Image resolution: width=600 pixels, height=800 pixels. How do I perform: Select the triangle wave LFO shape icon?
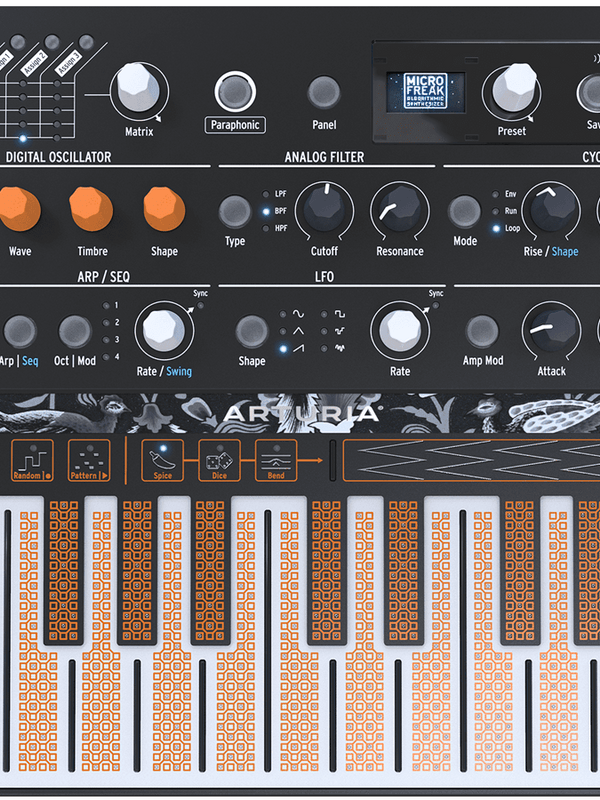(298, 332)
